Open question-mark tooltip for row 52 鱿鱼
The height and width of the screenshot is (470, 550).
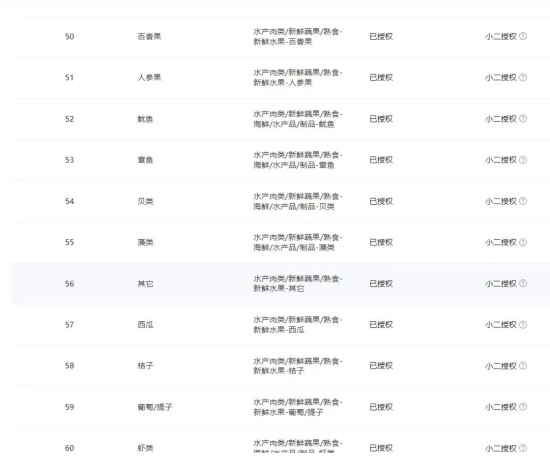click(523, 119)
